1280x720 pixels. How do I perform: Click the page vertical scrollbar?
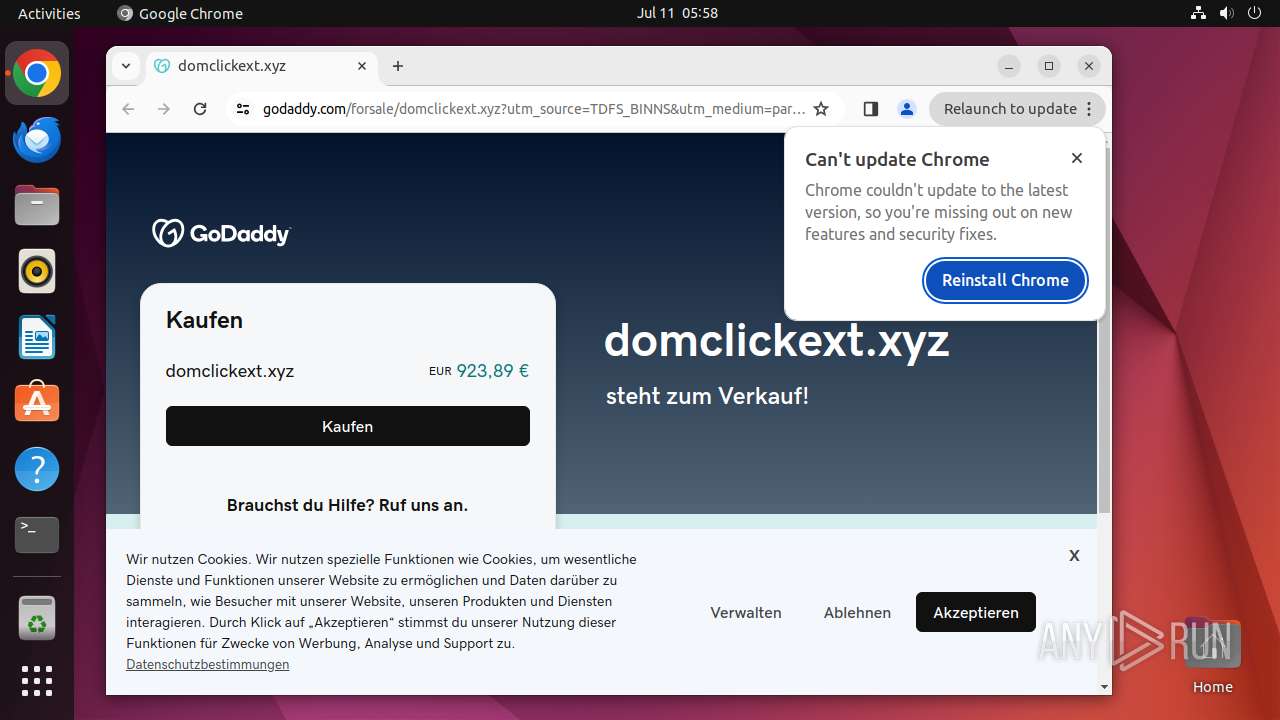(1104, 330)
